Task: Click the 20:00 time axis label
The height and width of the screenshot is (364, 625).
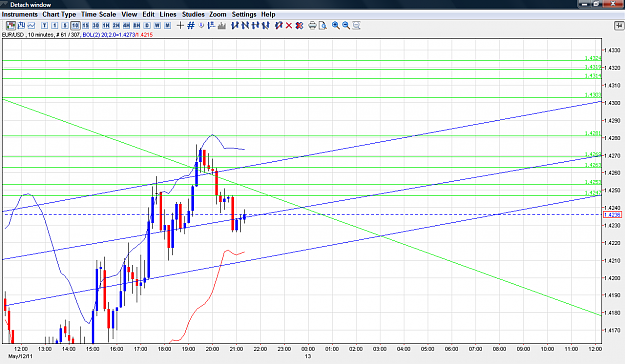Action: pos(212,349)
